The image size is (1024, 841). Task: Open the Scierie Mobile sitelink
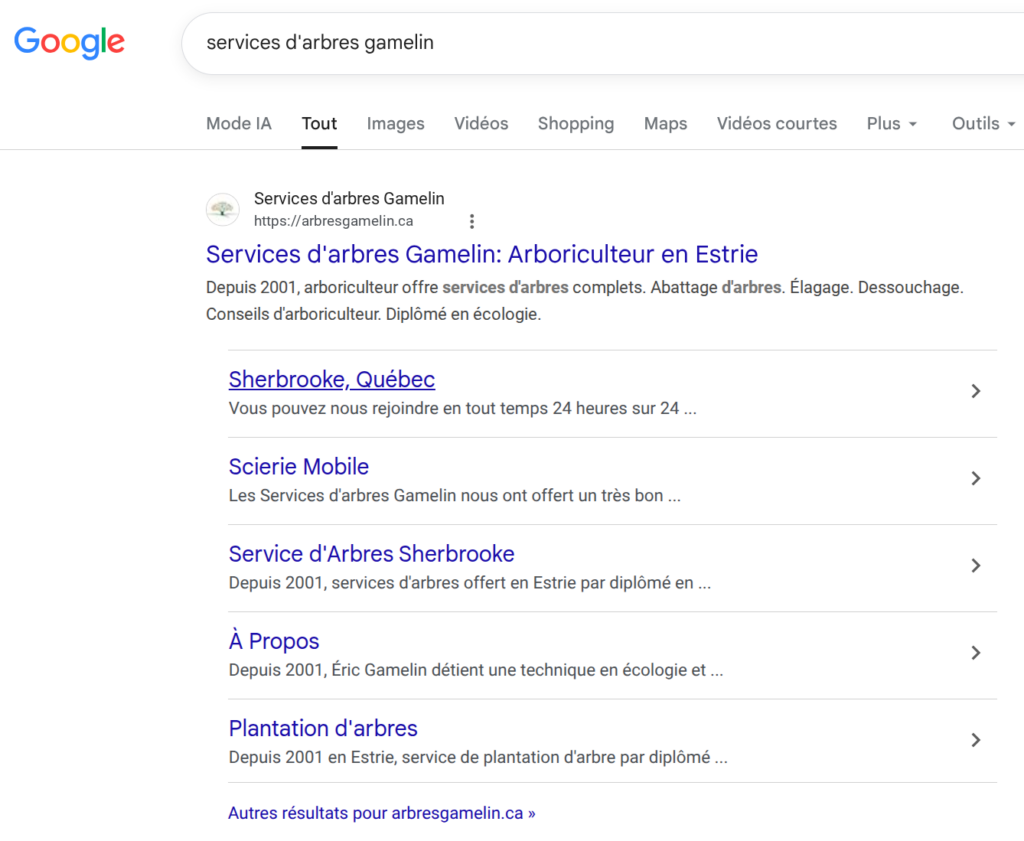298,467
